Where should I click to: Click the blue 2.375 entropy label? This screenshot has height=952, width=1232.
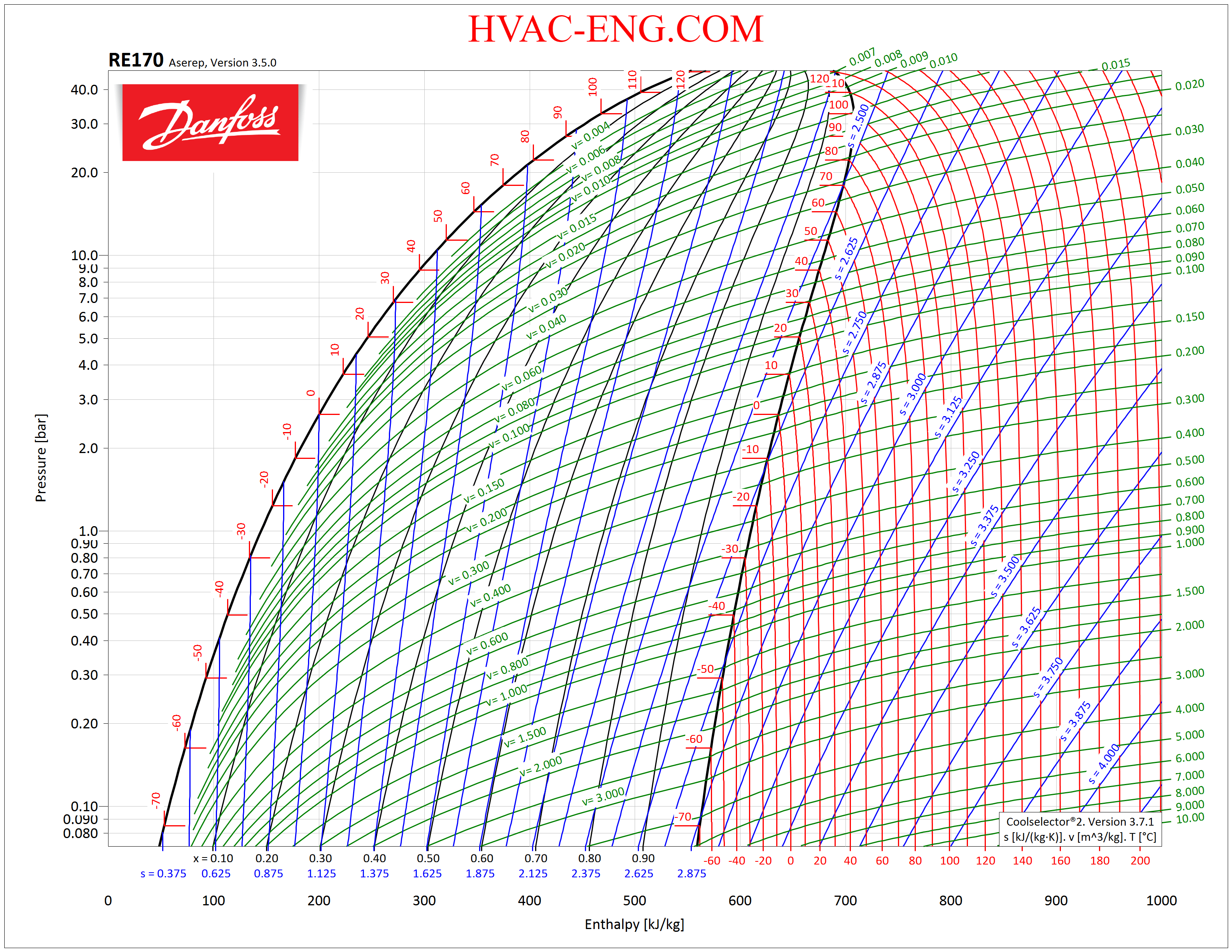click(x=586, y=873)
